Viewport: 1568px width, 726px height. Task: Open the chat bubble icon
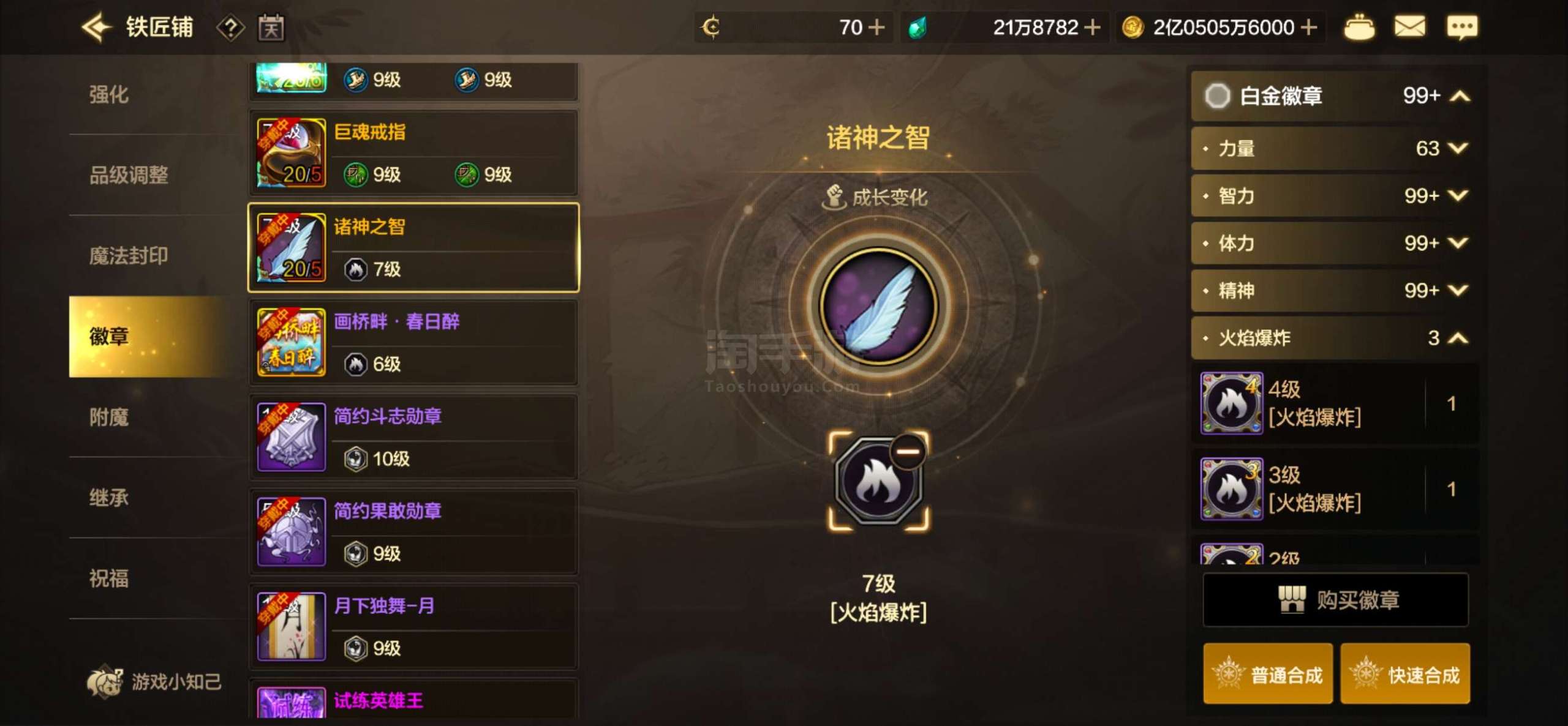tap(1461, 28)
